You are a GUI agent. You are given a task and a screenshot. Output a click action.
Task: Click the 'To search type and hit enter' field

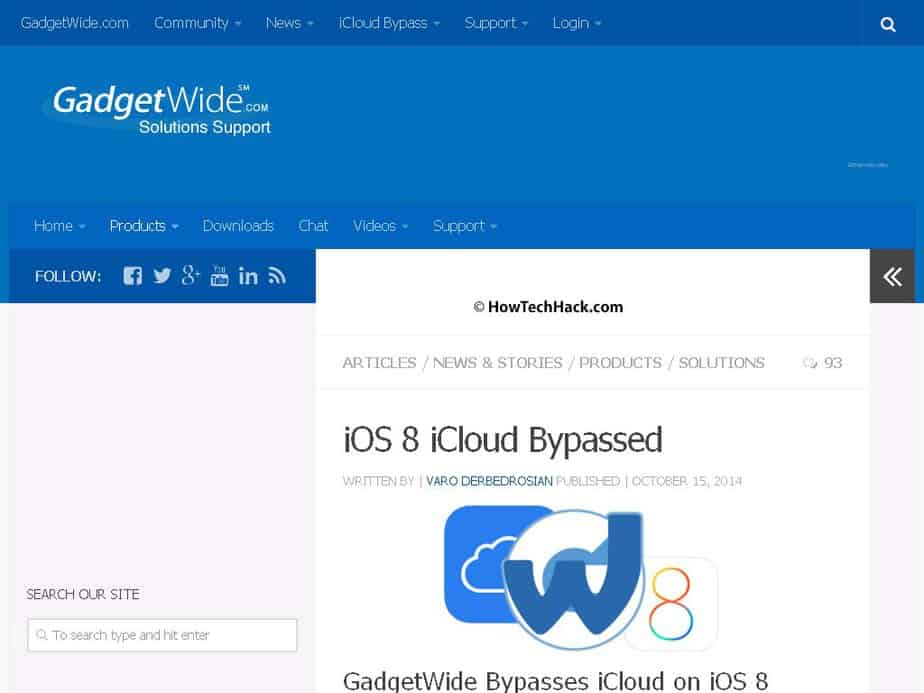pyautogui.click(x=162, y=635)
